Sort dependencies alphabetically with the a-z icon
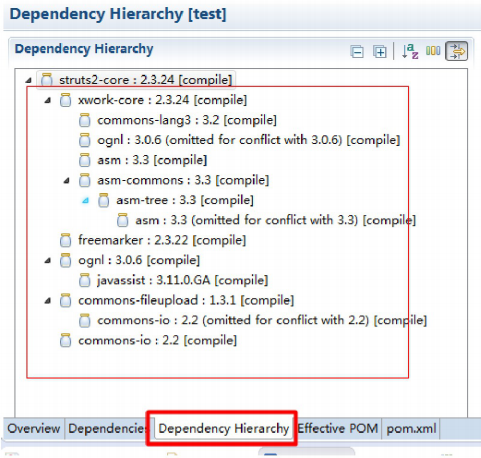 coord(410,51)
